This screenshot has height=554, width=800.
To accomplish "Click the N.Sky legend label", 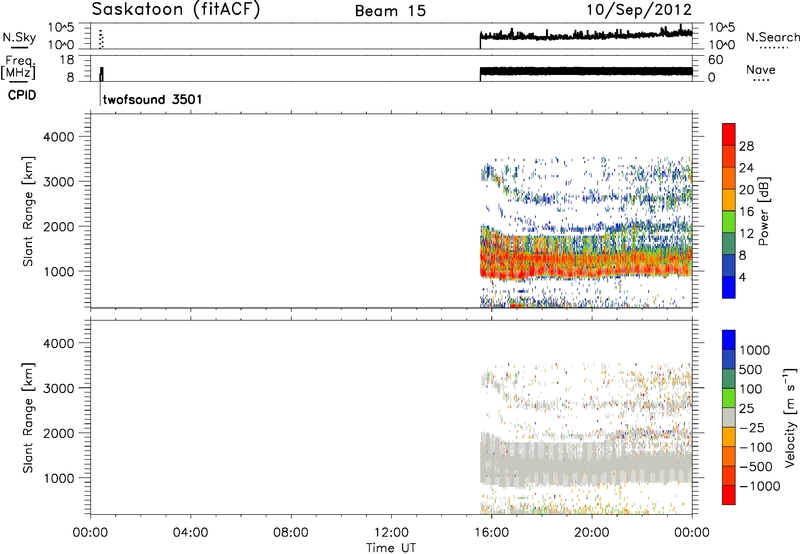I will (x=19, y=37).
